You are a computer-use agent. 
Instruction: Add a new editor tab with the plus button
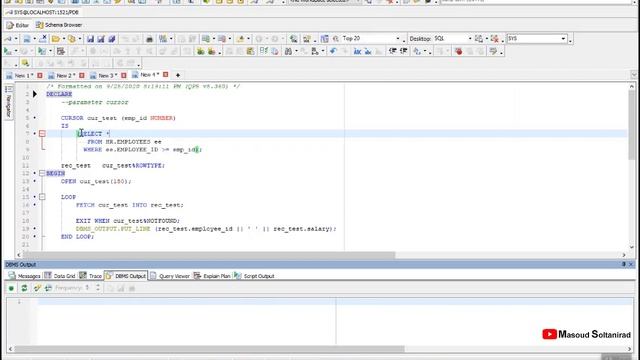(x=178, y=75)
